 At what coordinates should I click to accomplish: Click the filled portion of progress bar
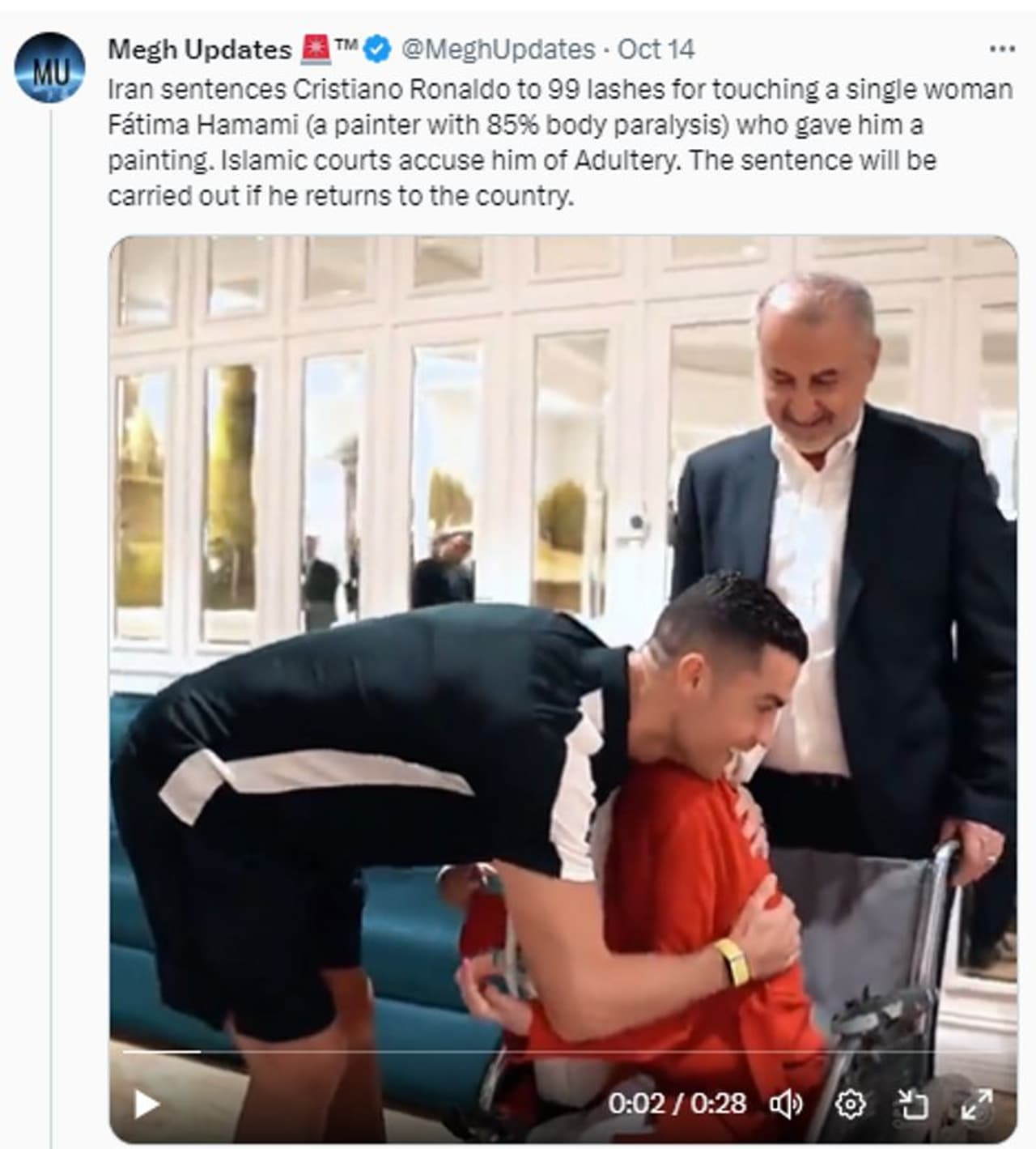click(160, 1051)
